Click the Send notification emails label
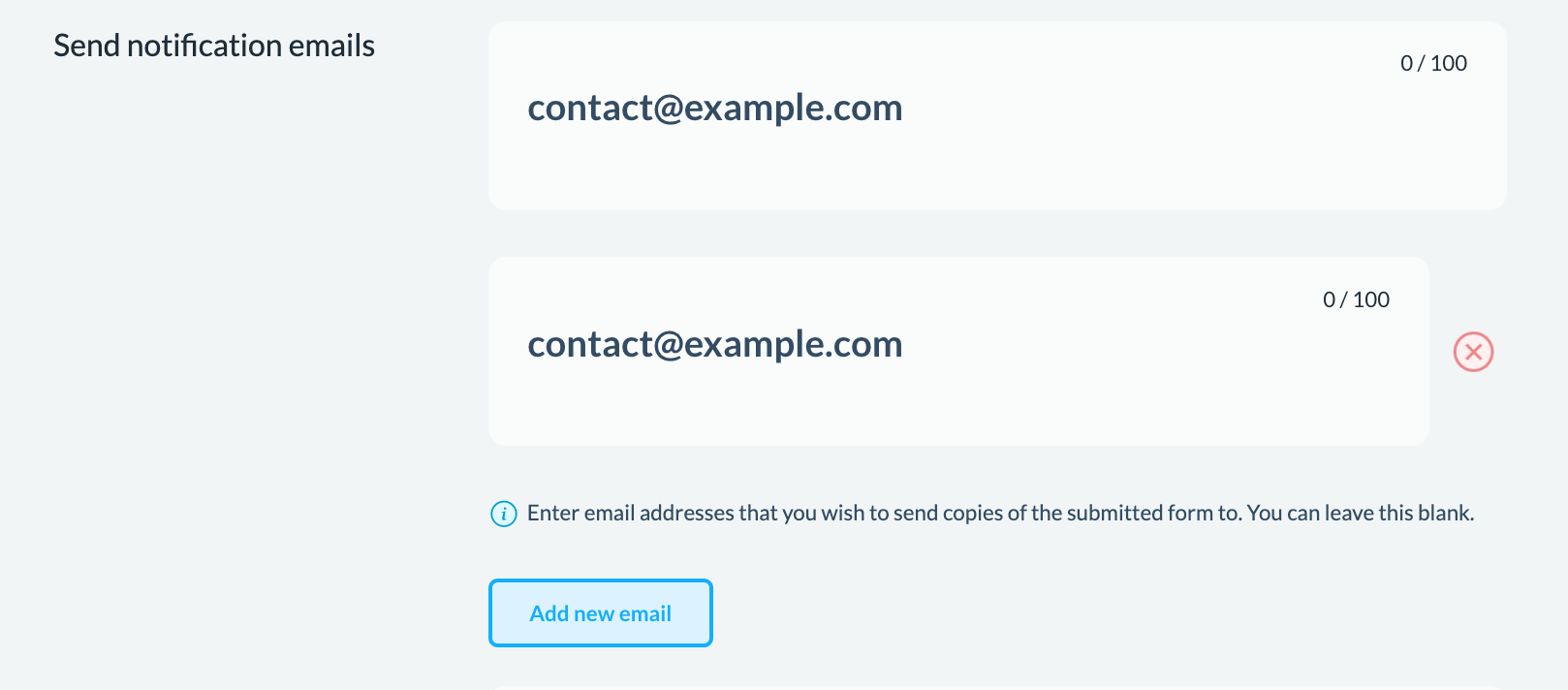The image size is (1568, 690). [x=214, y=47]
